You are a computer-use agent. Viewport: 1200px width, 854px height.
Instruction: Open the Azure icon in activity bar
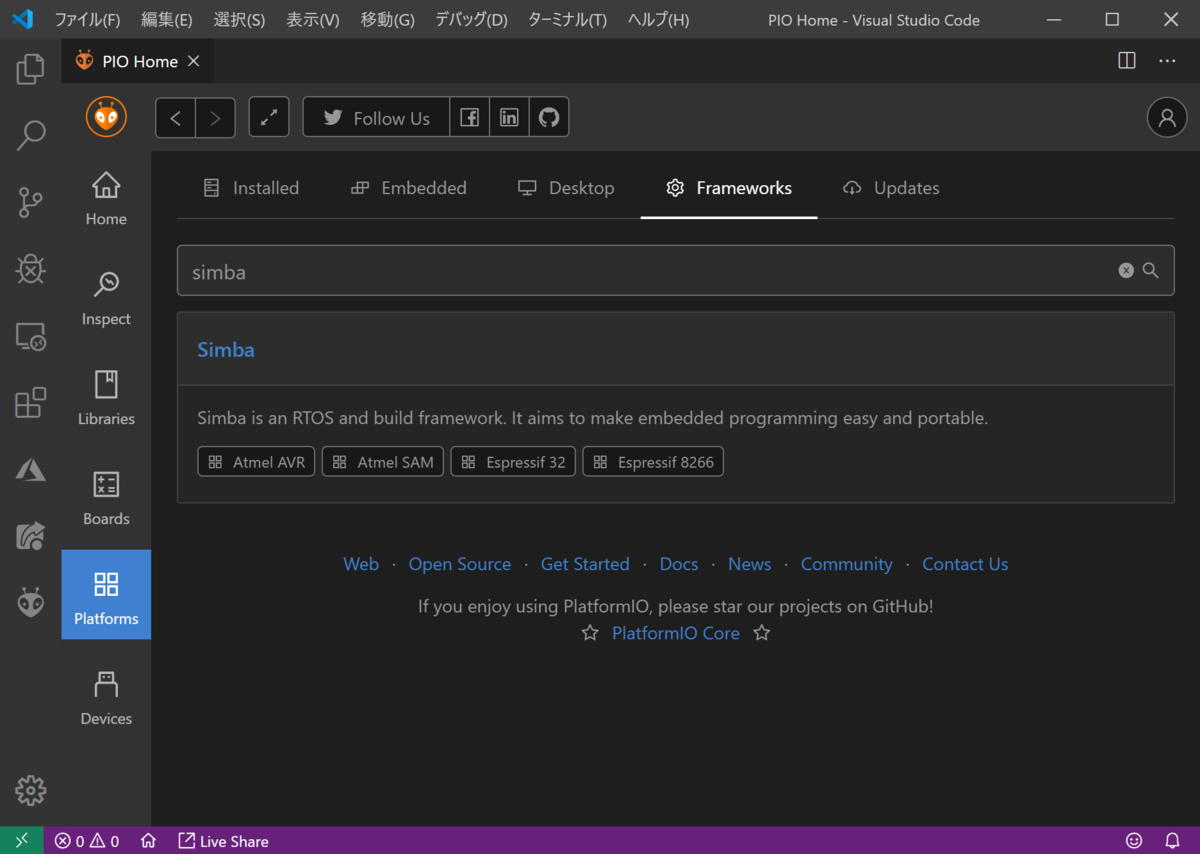[30, 469]
